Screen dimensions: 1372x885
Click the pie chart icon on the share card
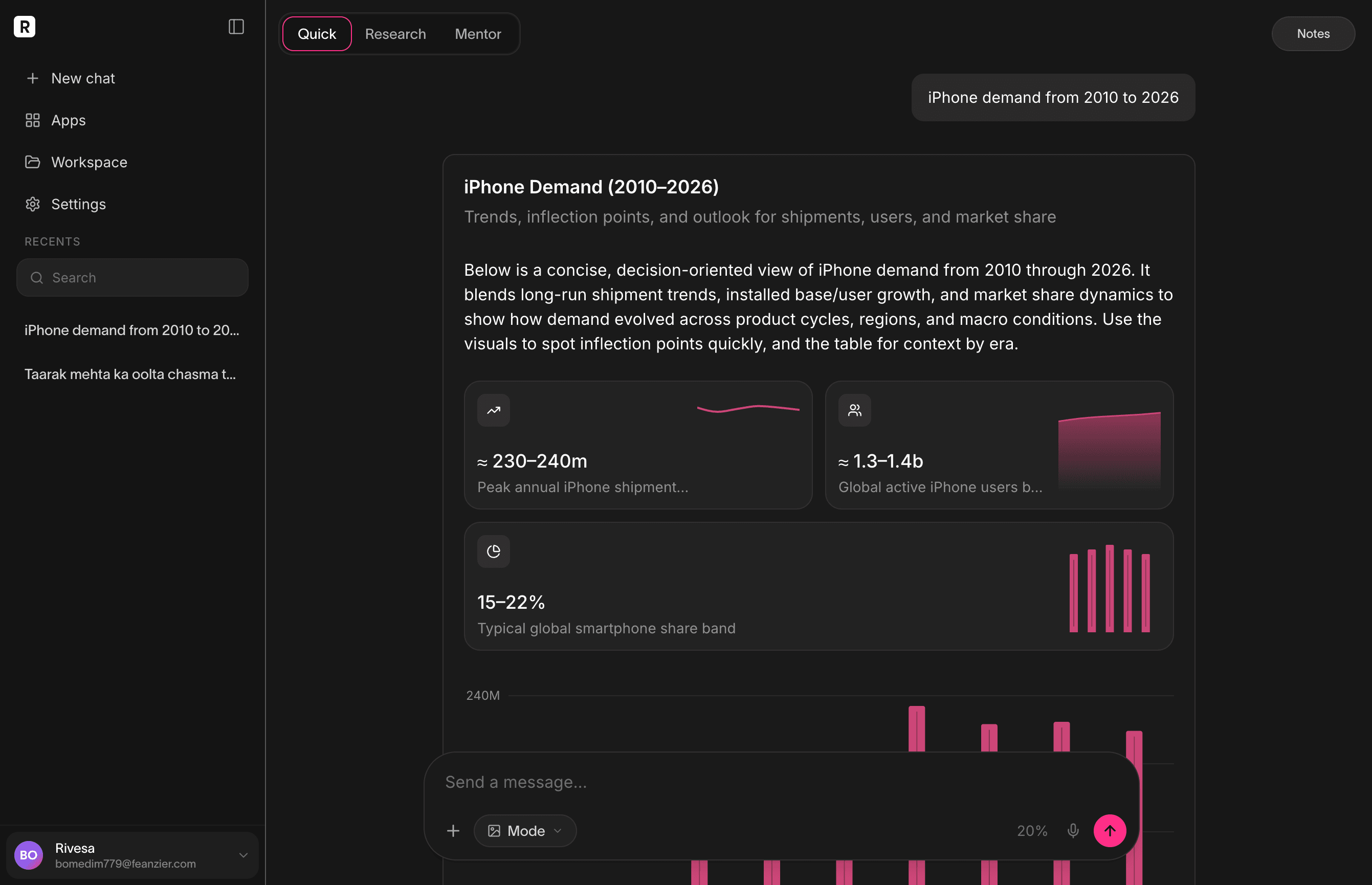[493, 550]
